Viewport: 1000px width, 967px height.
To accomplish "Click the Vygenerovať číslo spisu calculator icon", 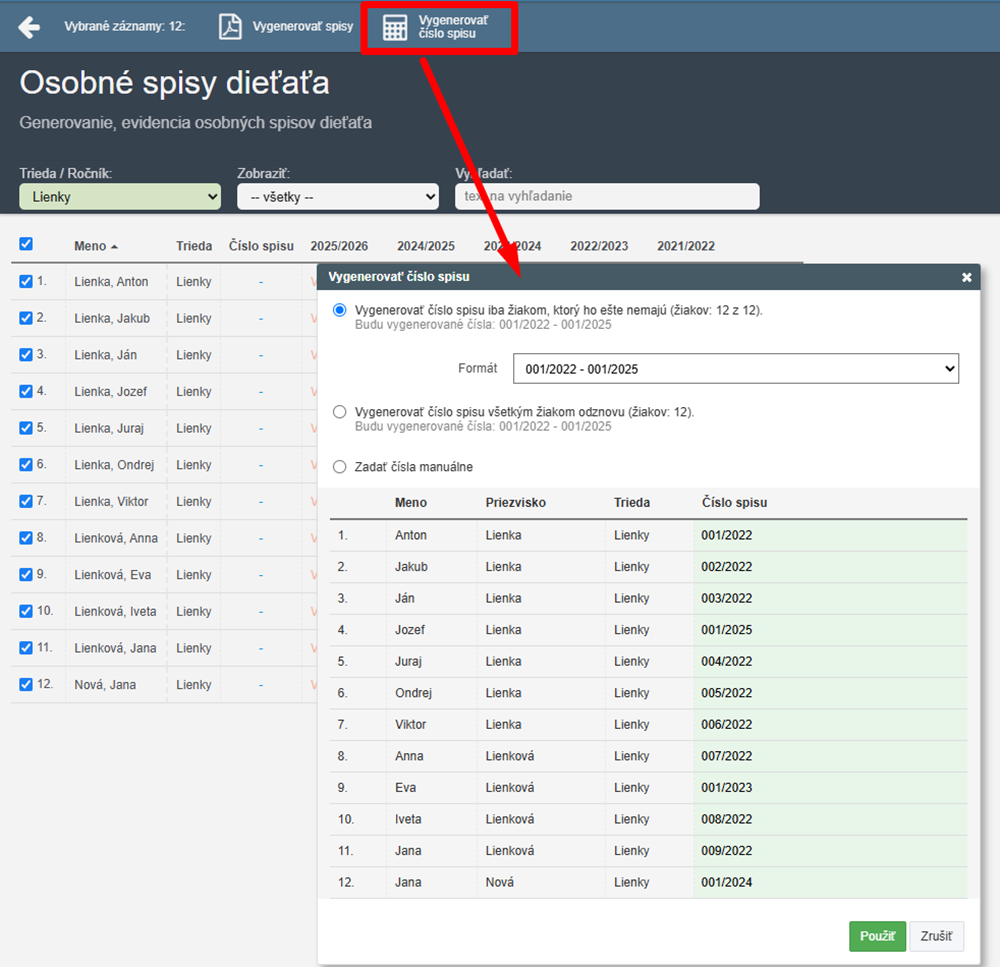I will pyautogui.click(x=395, y=27).
